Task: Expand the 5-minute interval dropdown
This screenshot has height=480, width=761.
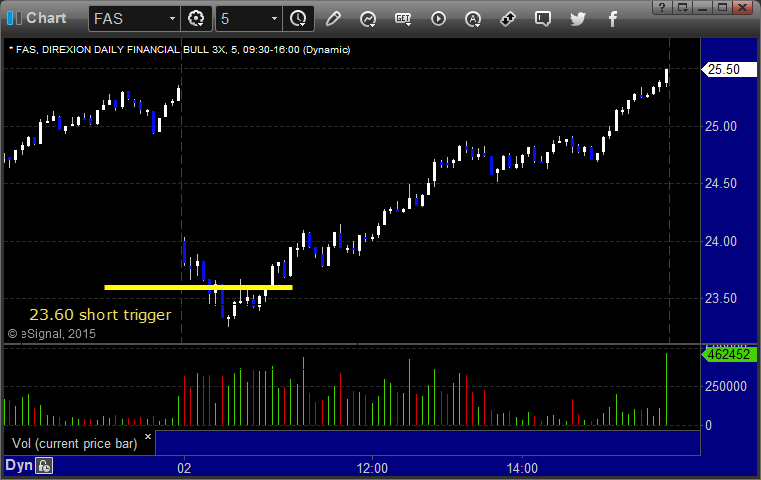Action: (274, 19)
